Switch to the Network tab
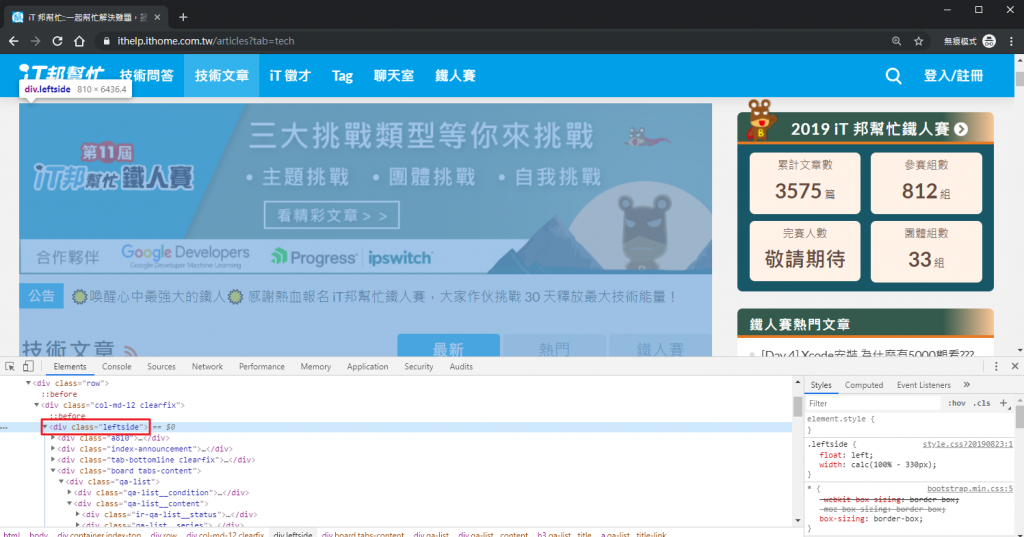 pyautogui.click(x=207, y=366)
